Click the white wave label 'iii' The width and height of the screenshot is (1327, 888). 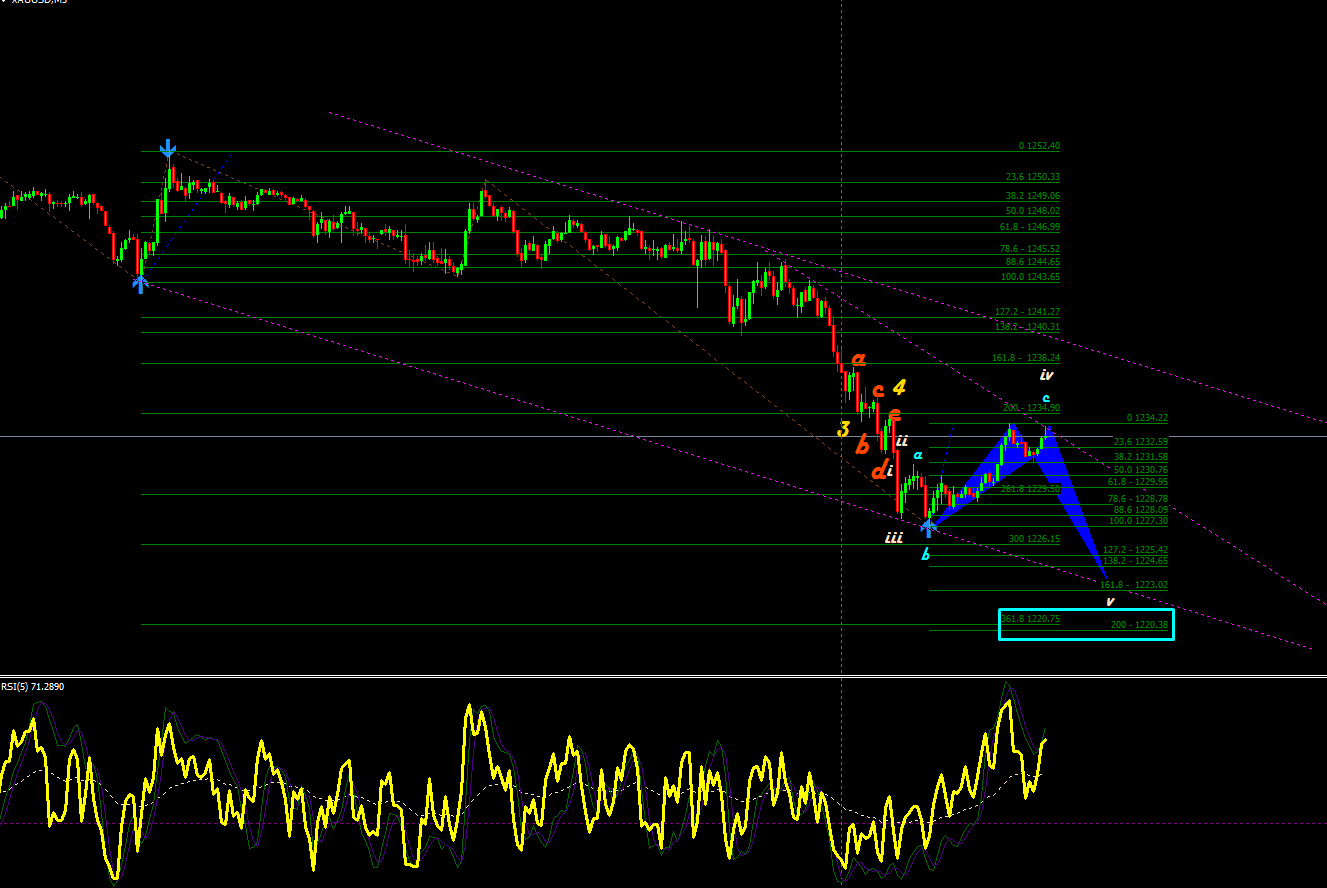point(893,538)
